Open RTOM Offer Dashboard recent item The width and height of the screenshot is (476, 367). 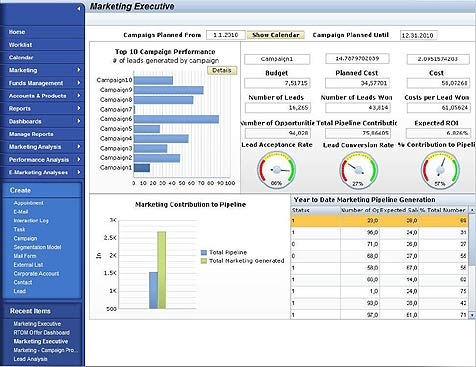42,333
